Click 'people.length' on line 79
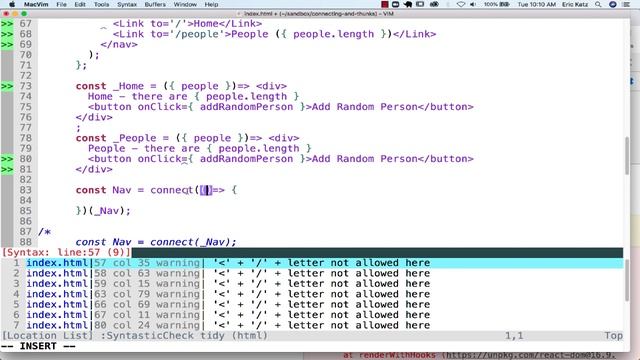This screenshot has height=360, width=640. click(x=259, y=148)
